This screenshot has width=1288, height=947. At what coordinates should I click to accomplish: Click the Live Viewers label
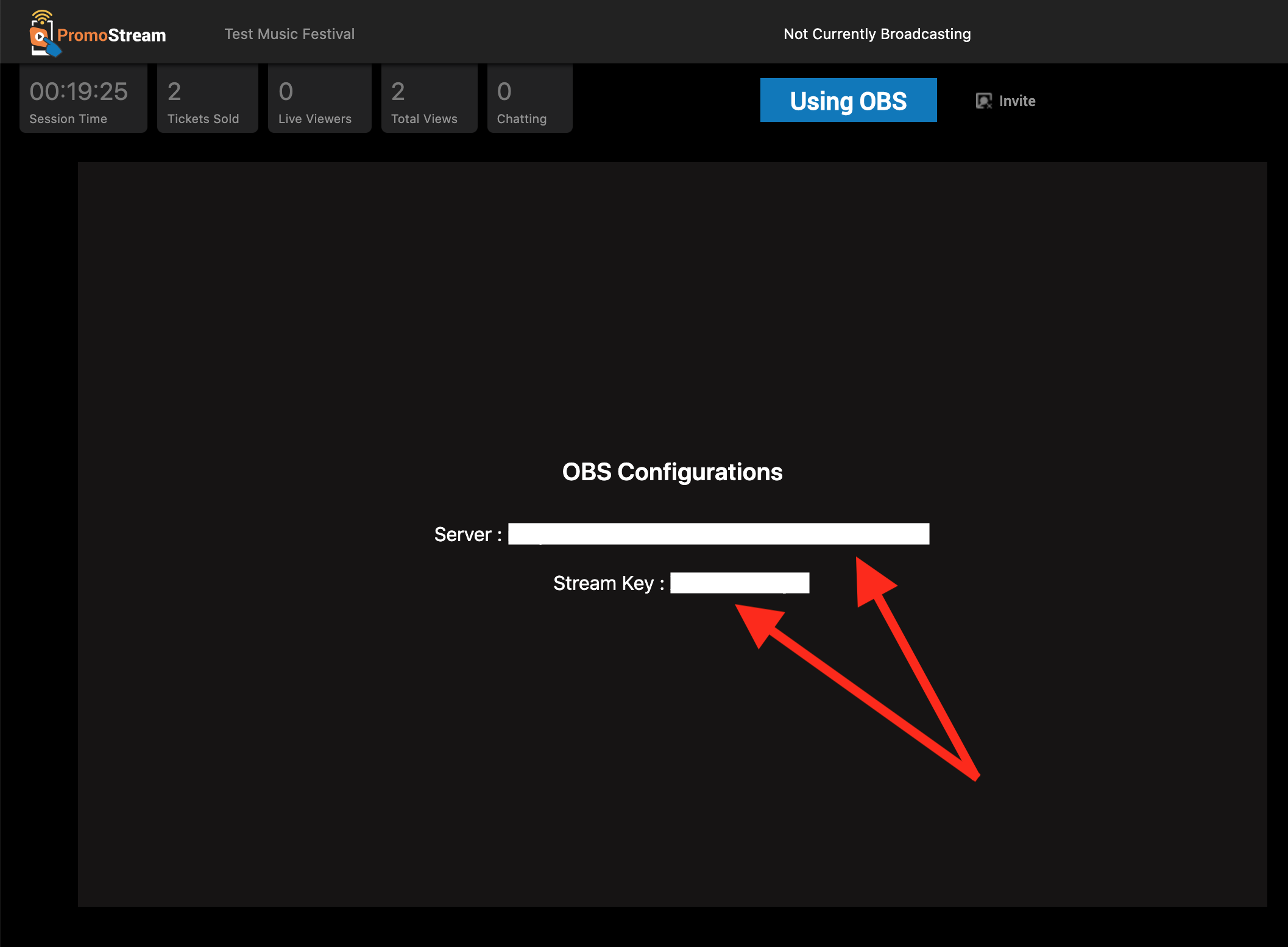pyautogui.click(x=314, y=119)
